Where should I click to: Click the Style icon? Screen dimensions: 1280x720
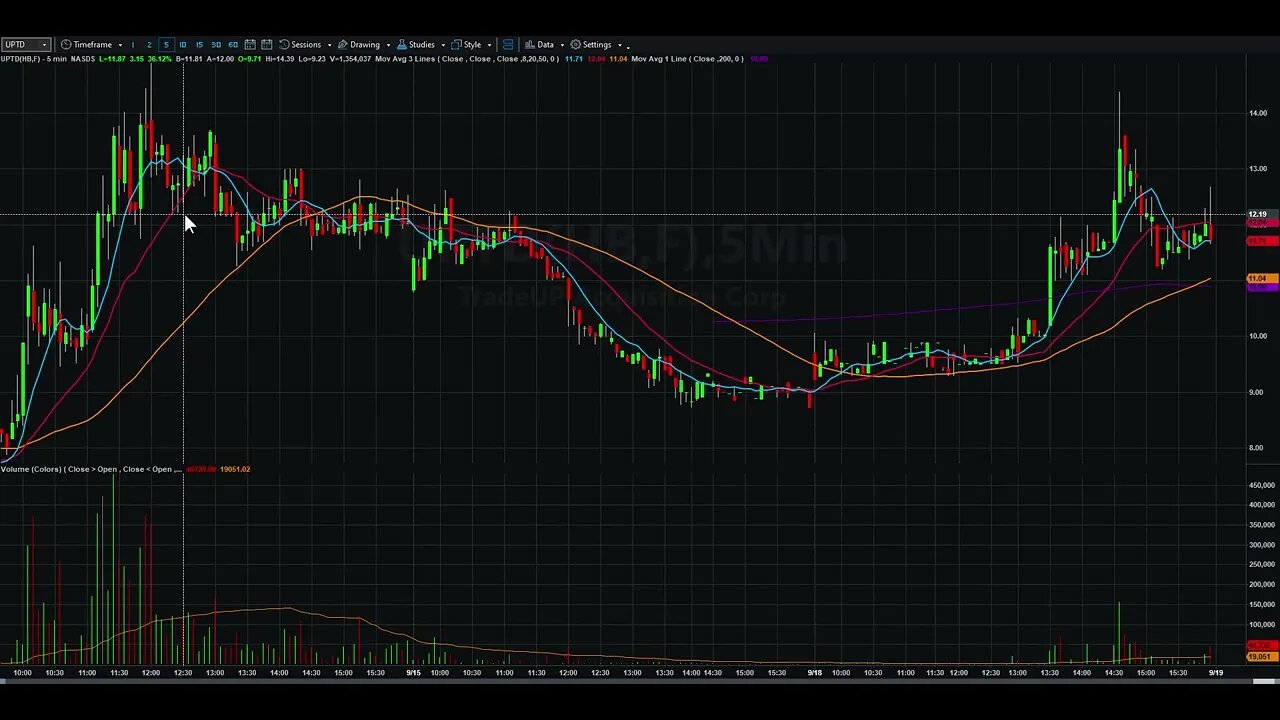click(456, 44)
